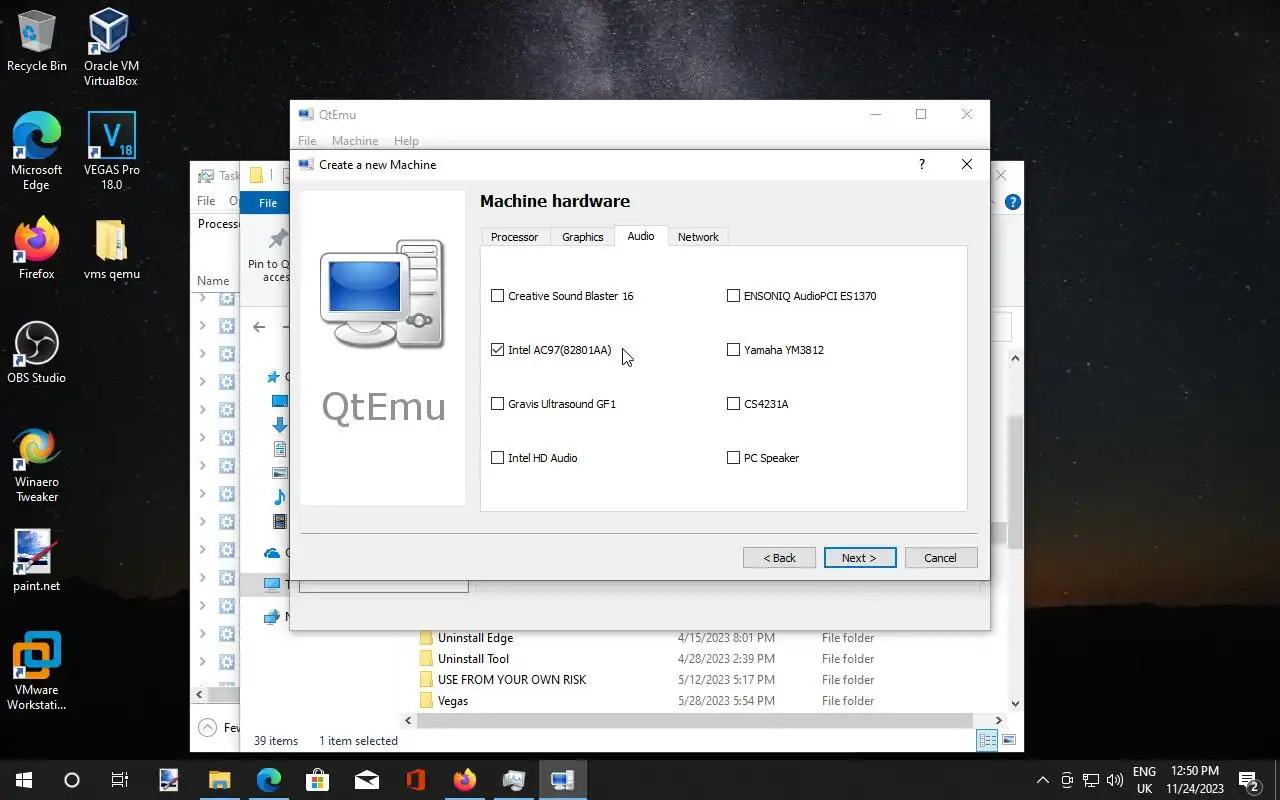Enable Gravis Ultrasound GF1 checkbox
1280x800 pixels.
pyautogui.click(x=497, y=404)
